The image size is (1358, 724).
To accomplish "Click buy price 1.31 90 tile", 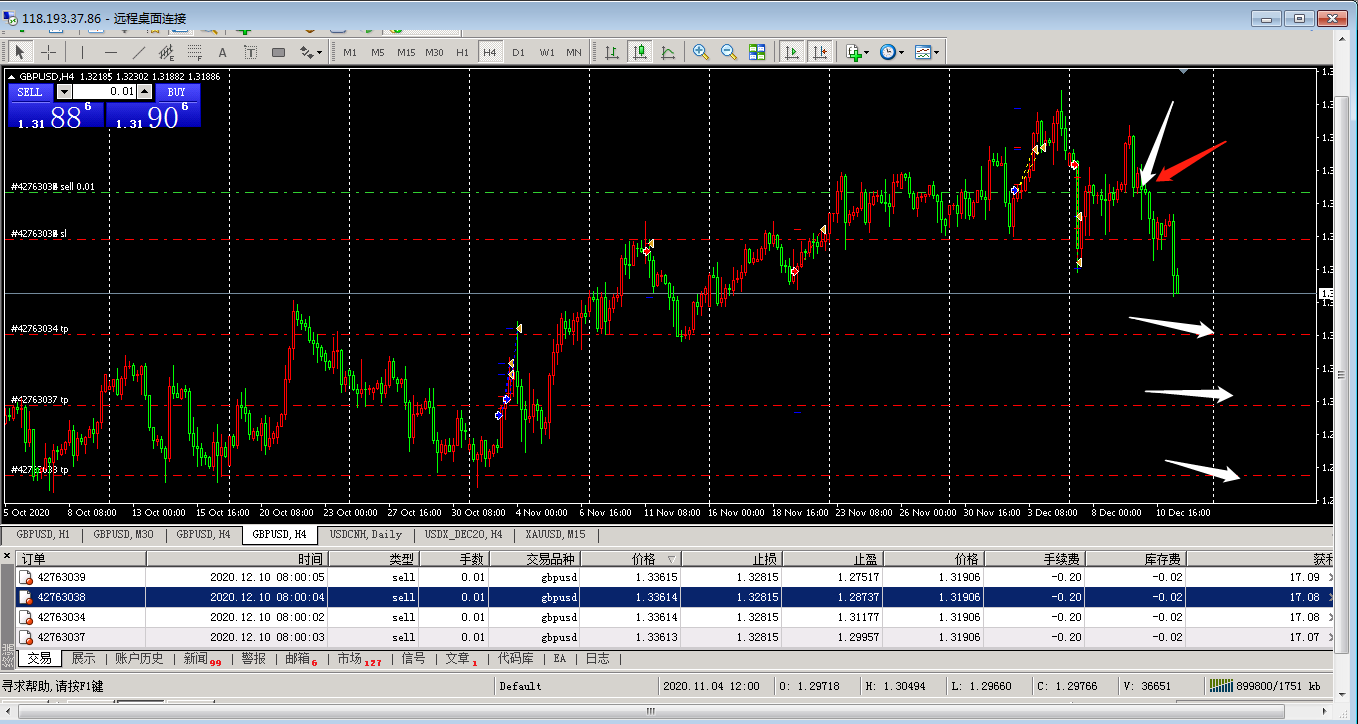I will 153,114.
